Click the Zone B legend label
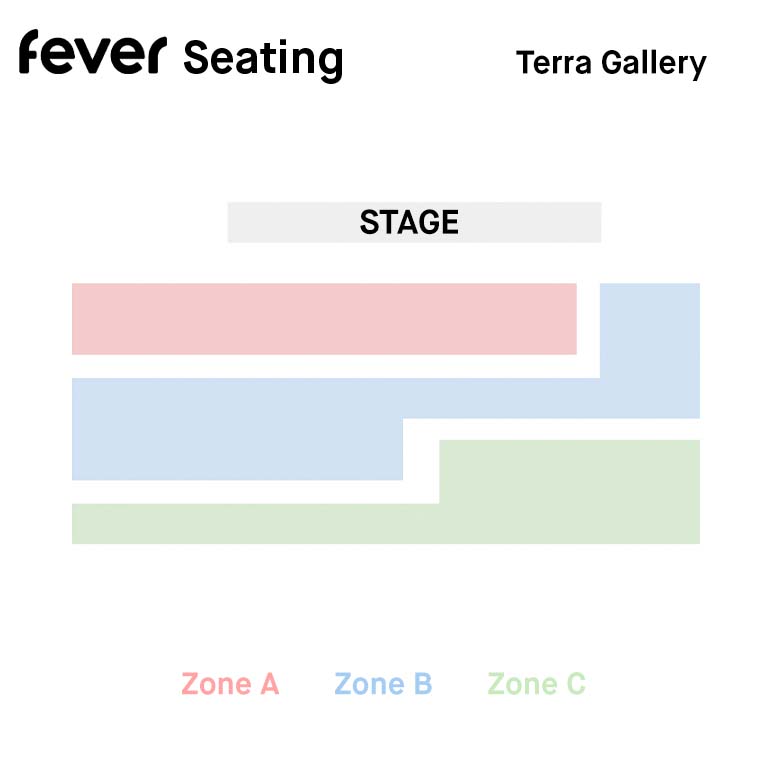768x768 pixels. [x=383, y=684]
